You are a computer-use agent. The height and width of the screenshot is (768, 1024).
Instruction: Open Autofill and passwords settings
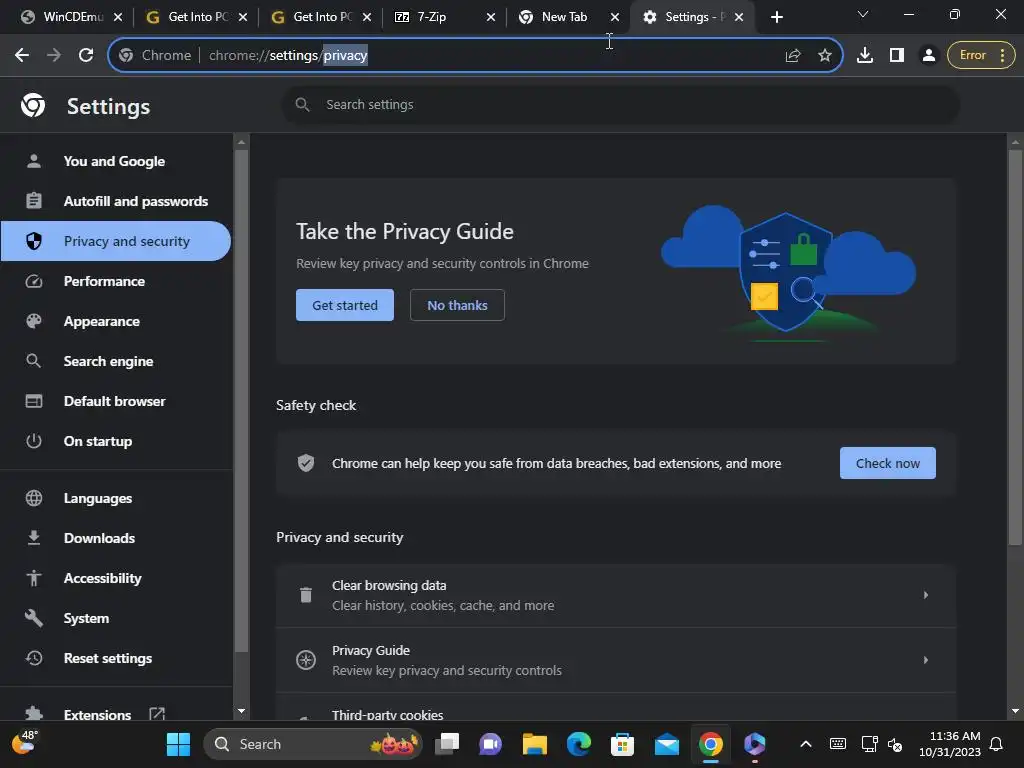click(x=115, y=201)
